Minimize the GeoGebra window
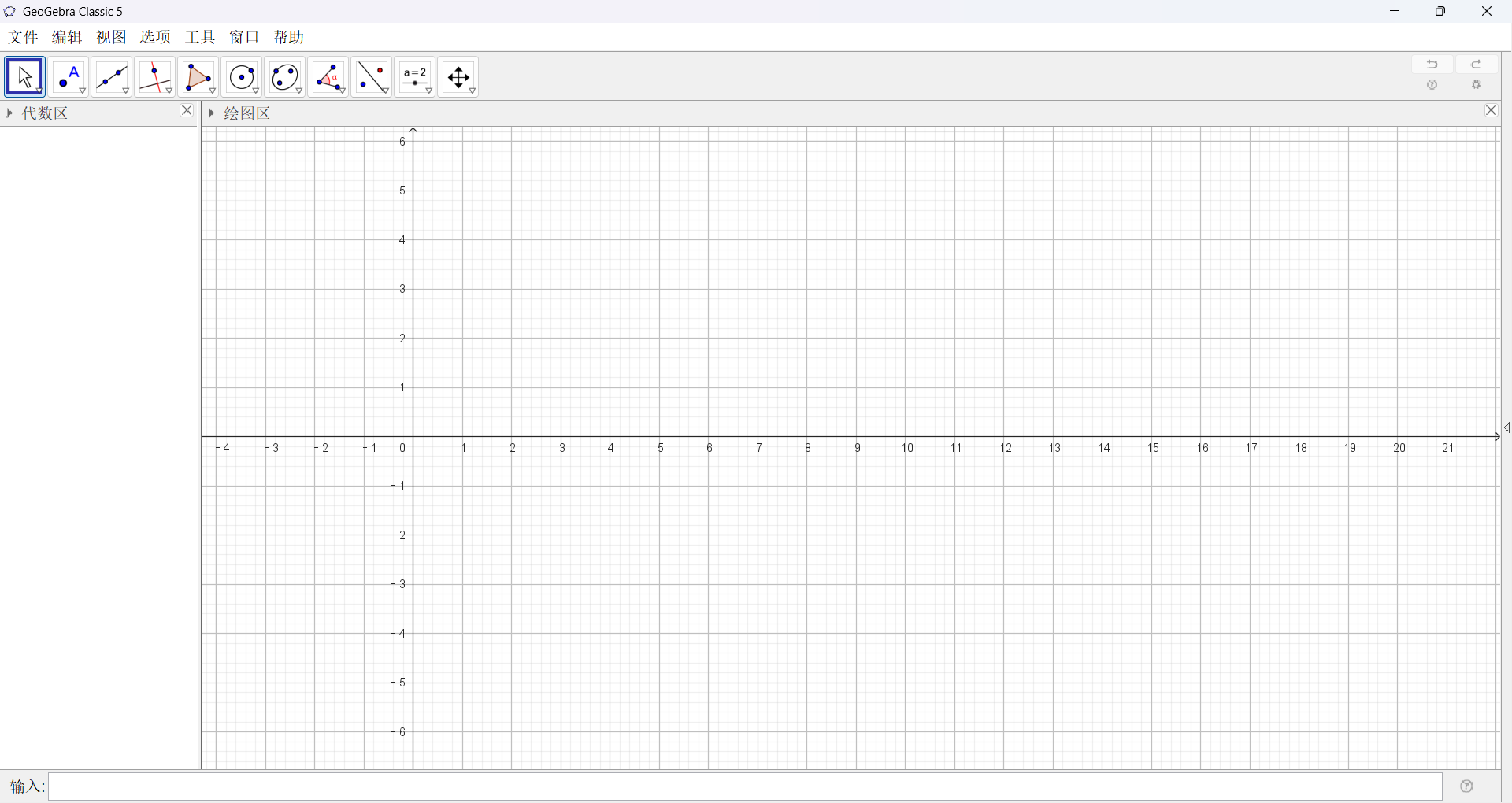This screenshot has height=803, width=1512. point(1395,11)
